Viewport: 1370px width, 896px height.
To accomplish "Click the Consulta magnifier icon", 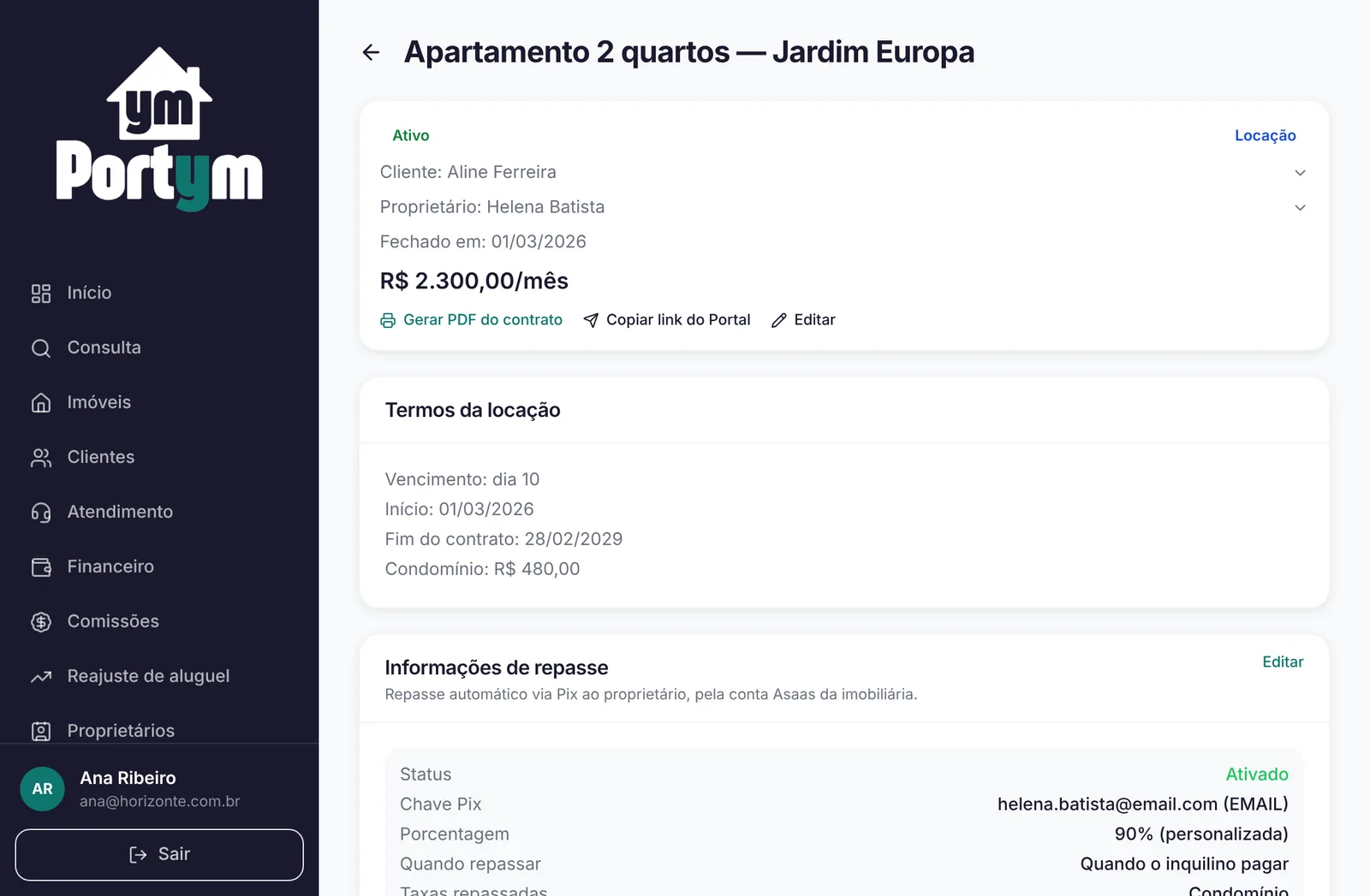I will [41, 348].
